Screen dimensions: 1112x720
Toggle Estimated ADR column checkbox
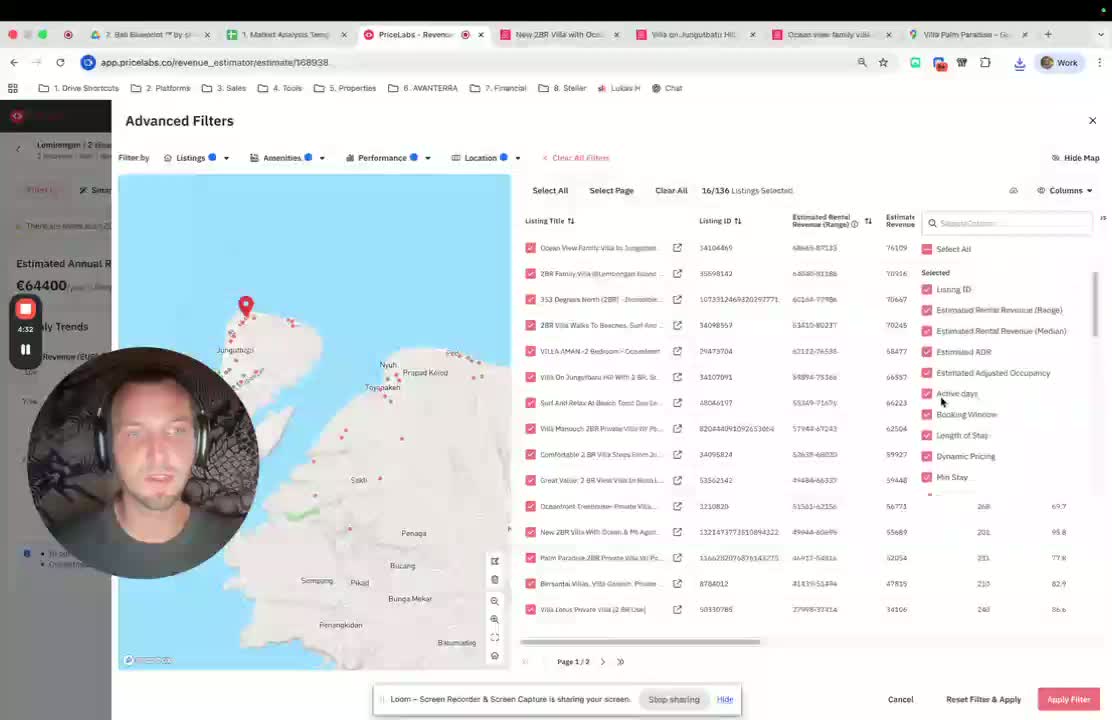click(926, 352)
